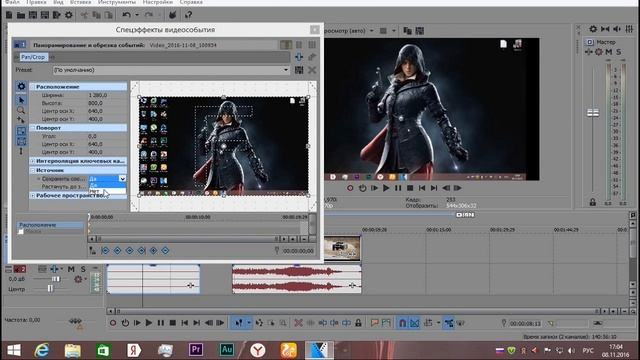Click the move freely vertical arrow tool
640x360 pixels.
coord(21,151)
